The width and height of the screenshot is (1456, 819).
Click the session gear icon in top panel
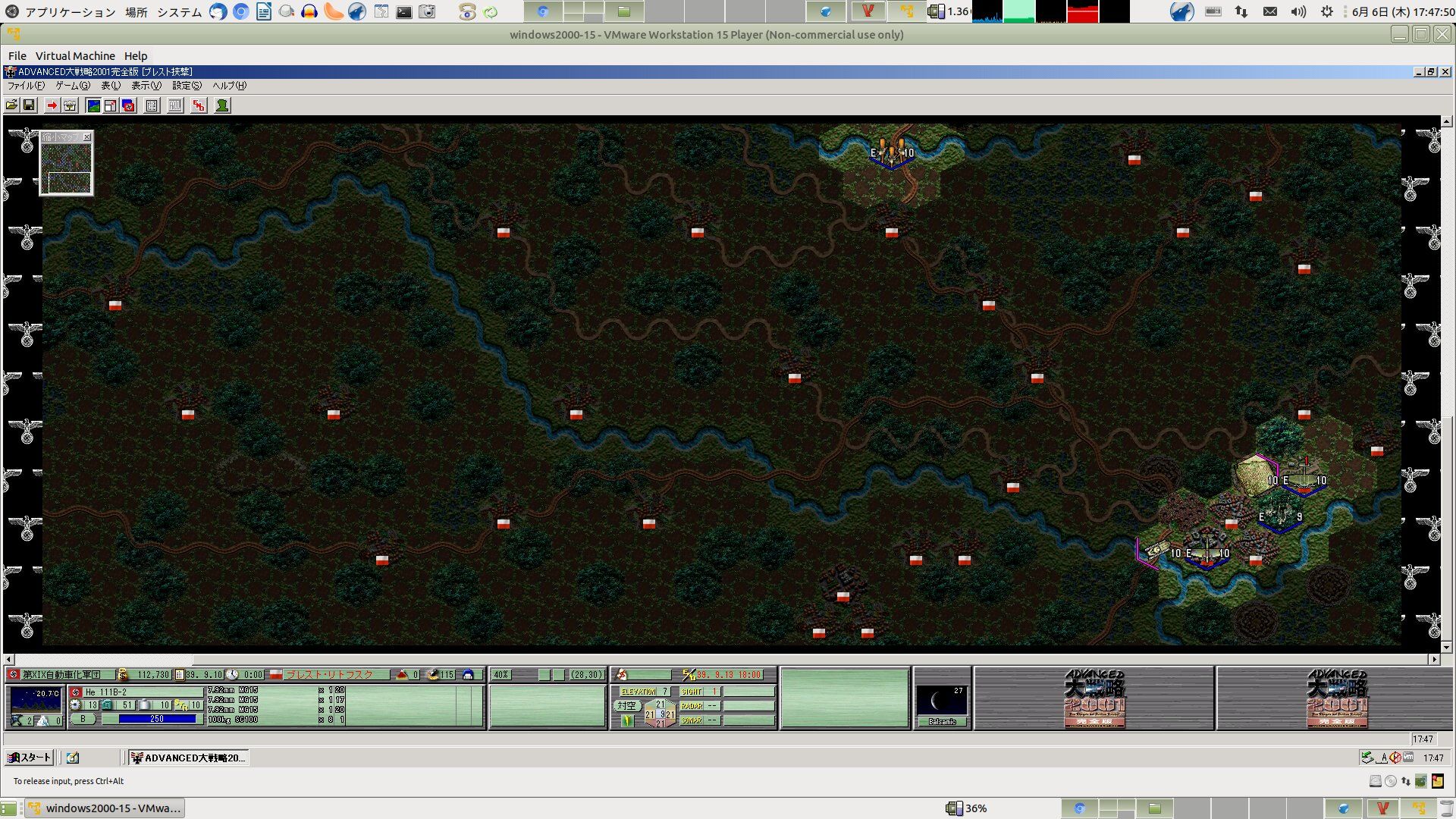pyautogui.click(x=1327, y=12)
